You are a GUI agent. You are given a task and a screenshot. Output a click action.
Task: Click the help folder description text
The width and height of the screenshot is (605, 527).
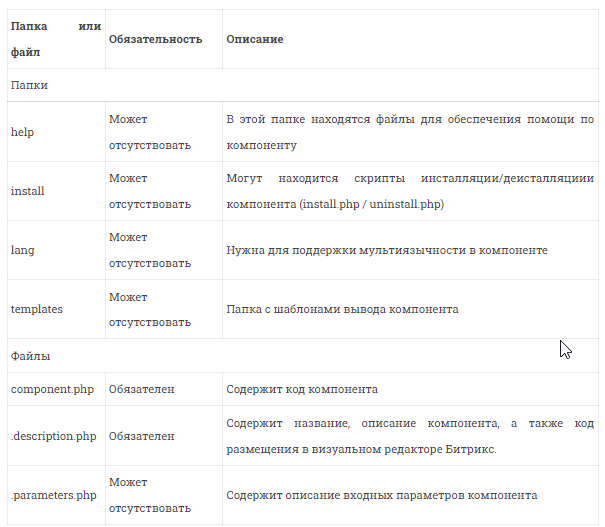[x=410, y=132]
